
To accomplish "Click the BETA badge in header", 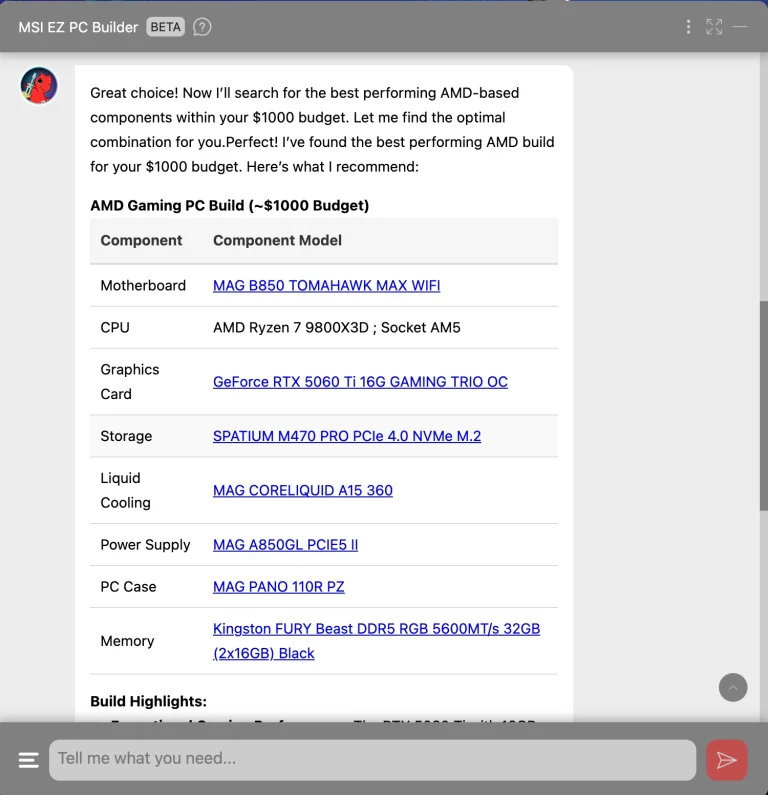I will tap(165, 27).
